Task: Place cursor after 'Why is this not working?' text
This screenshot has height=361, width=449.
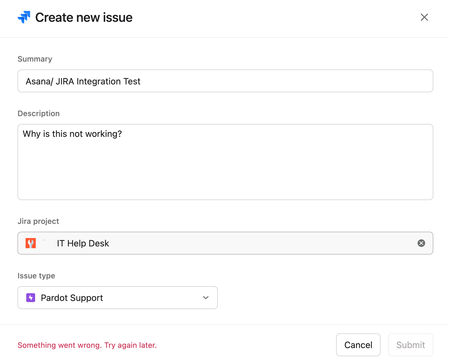Action: coord(122,134)
